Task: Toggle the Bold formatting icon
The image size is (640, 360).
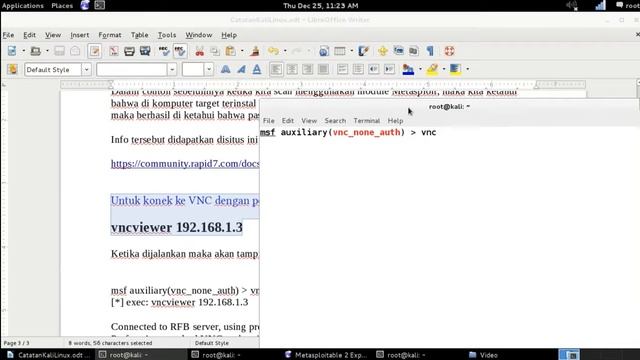Action: point(225,69)
